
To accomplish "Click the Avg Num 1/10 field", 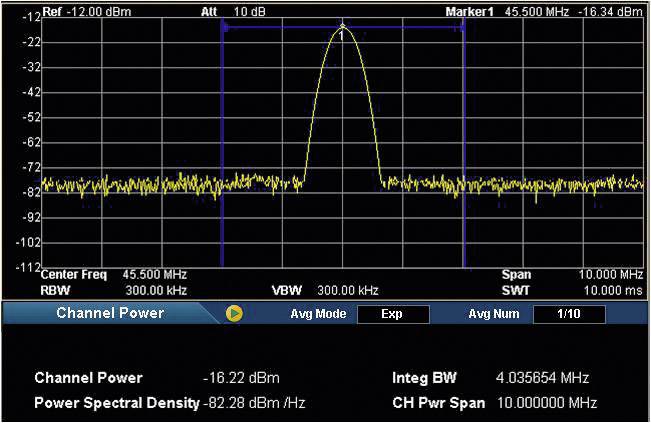I will pos(569,314).
